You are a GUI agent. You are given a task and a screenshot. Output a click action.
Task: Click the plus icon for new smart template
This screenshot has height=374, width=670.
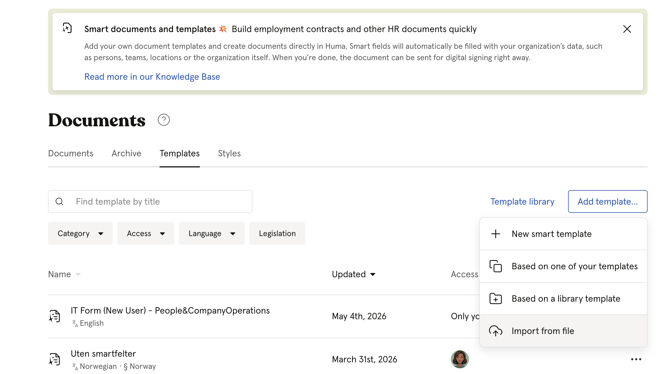point(495,234)
